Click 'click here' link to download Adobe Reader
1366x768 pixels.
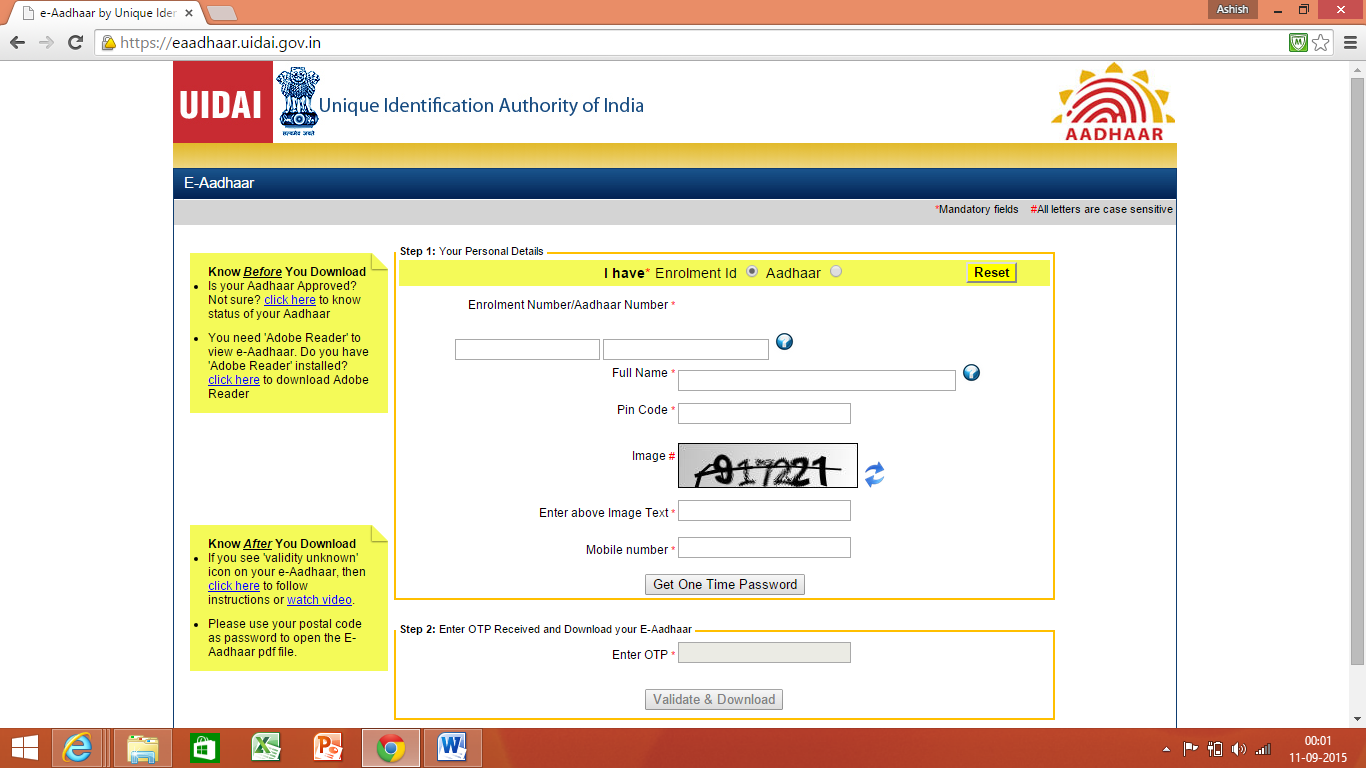click(234, 380)
